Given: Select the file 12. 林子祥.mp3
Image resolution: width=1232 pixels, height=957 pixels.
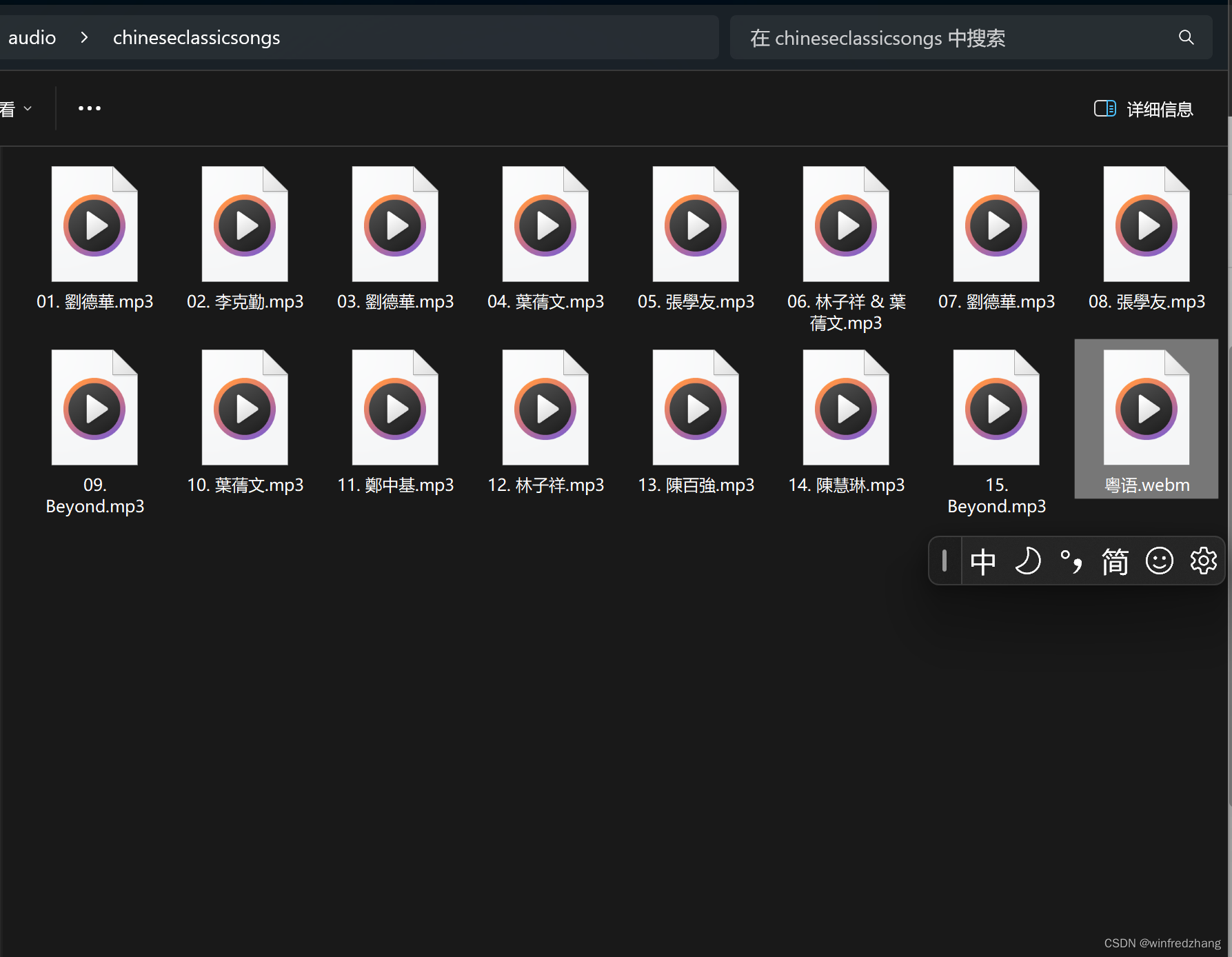Looking at the screenshot, I should click(545, 422).
